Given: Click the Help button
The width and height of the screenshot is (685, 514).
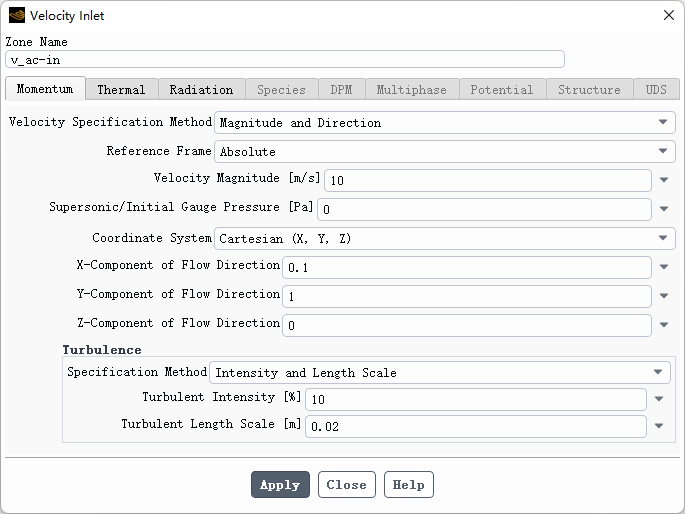Looking at the screenshot, I should click(x=408, y=485).
